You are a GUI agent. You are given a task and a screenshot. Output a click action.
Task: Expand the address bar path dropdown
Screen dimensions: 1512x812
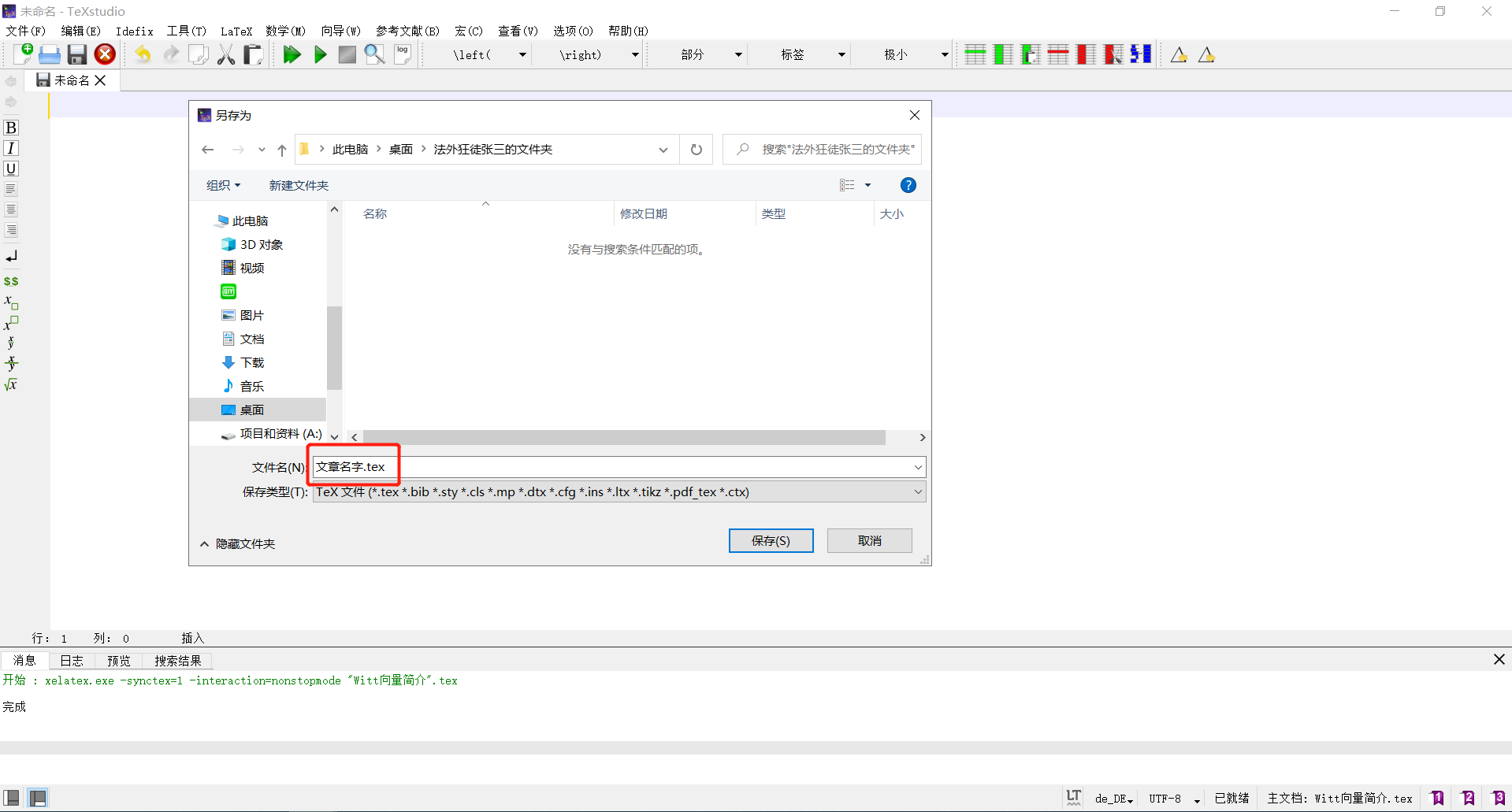point(663,150)
